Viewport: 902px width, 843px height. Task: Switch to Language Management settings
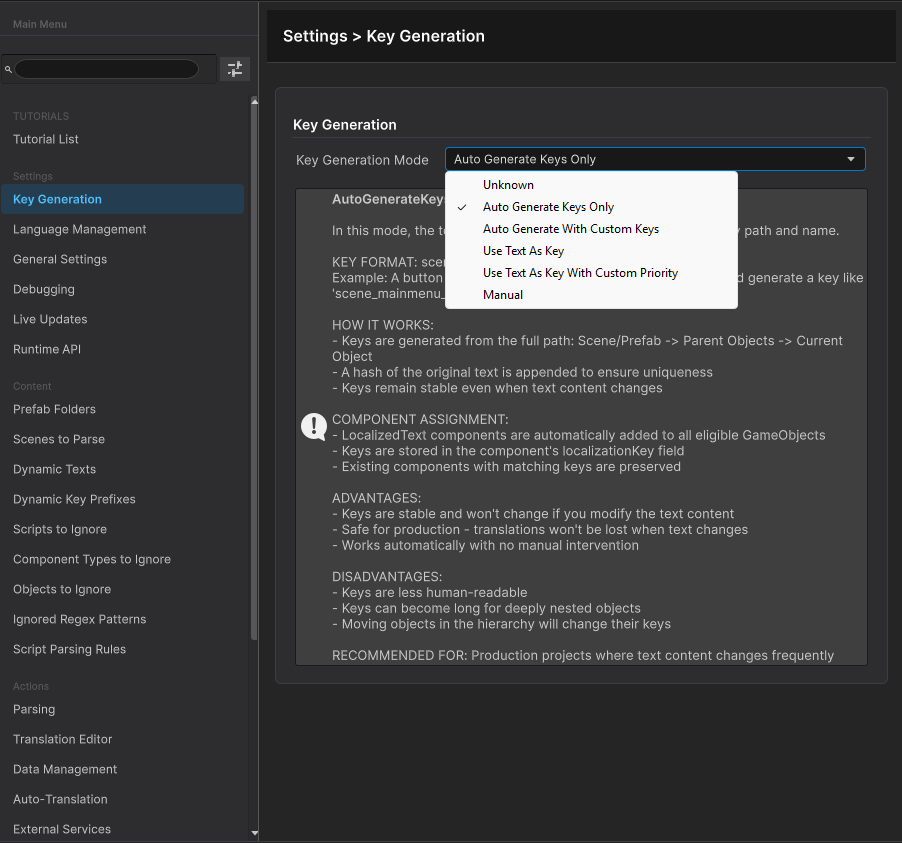79,229
